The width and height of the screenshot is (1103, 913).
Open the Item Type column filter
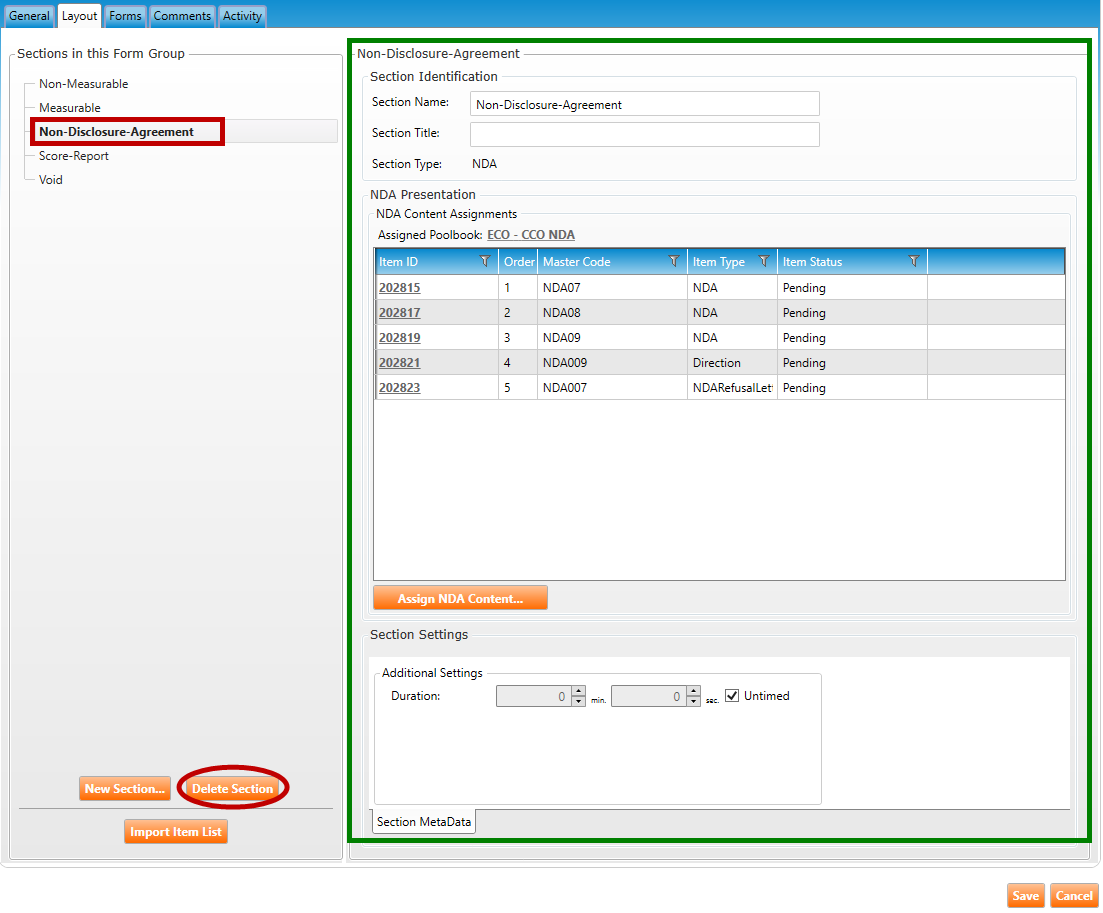pos(764,262)
